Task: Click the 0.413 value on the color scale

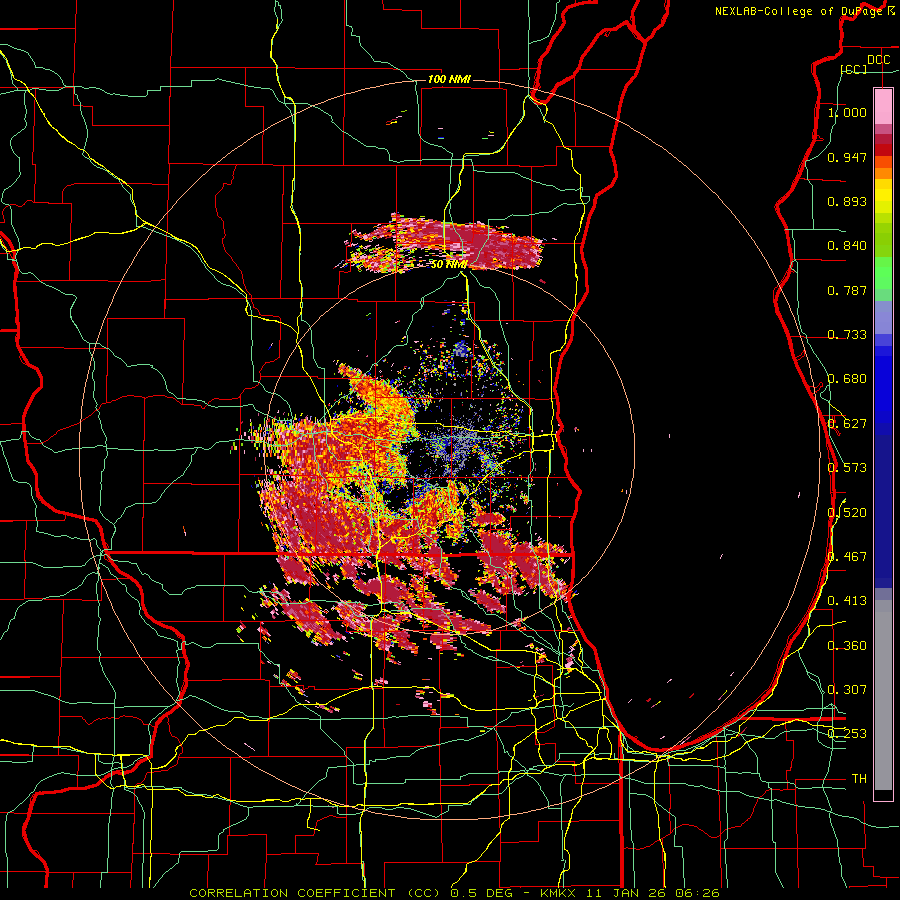Action: (847, 601)
